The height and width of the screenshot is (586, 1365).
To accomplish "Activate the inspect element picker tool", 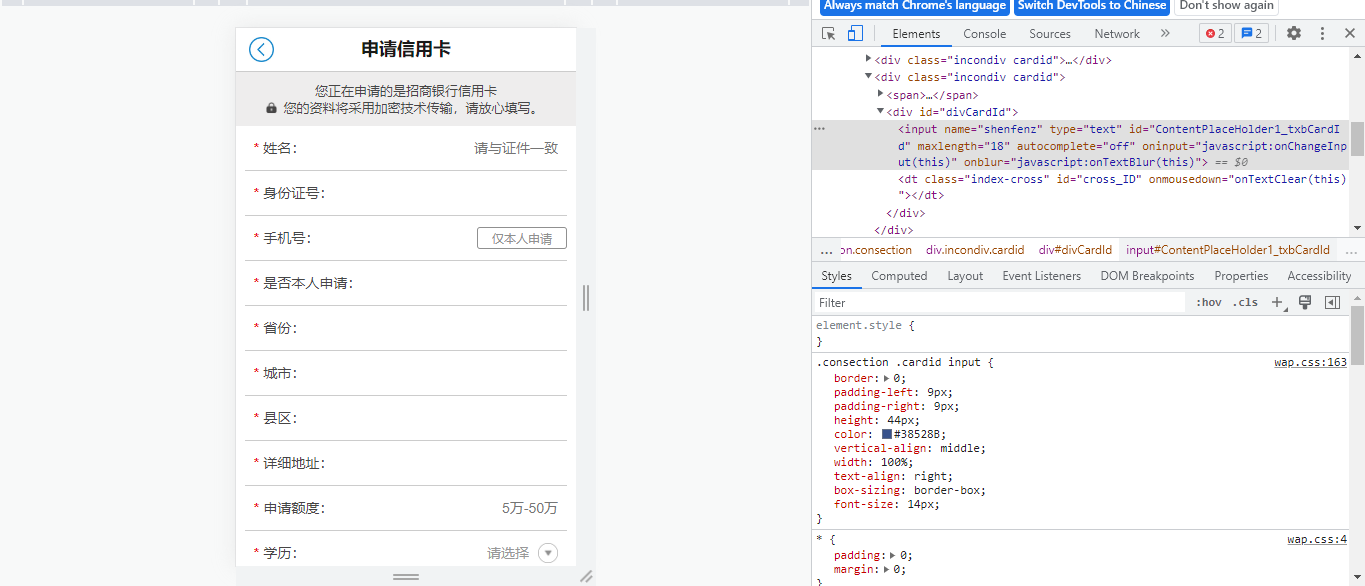I will click(829, 33).
